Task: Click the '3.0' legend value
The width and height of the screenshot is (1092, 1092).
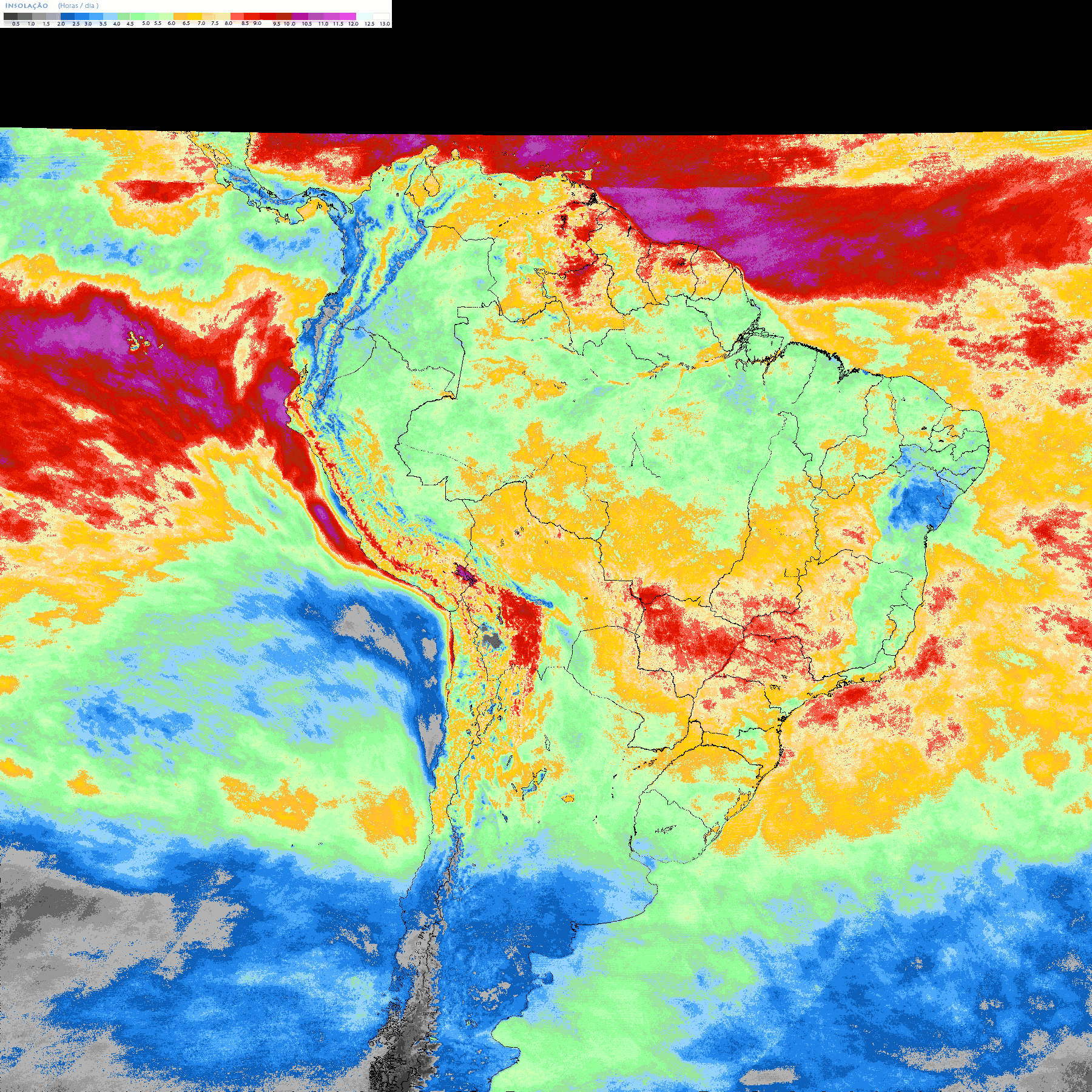Action: [x=88, y=24]
